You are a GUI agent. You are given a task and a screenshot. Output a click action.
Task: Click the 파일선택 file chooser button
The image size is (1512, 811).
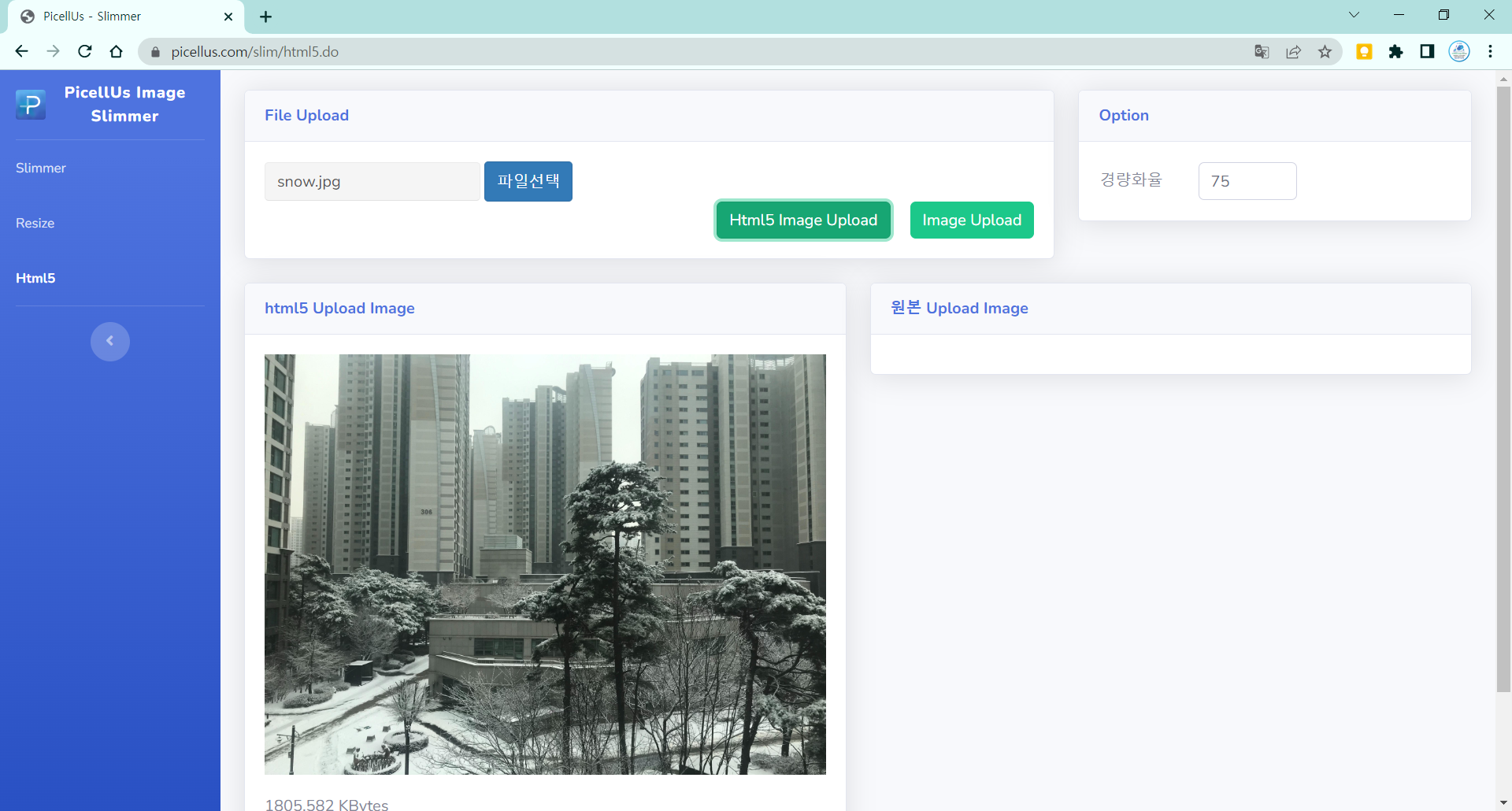click(528, 181)
